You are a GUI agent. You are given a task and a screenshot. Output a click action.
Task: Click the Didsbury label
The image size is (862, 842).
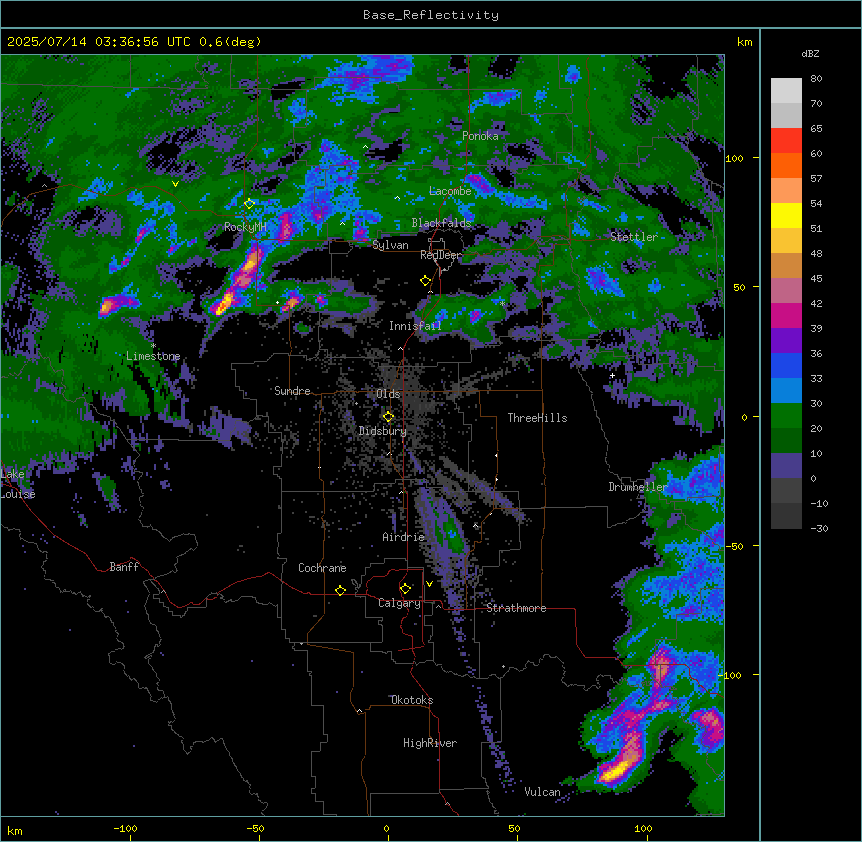click(383, 431)
